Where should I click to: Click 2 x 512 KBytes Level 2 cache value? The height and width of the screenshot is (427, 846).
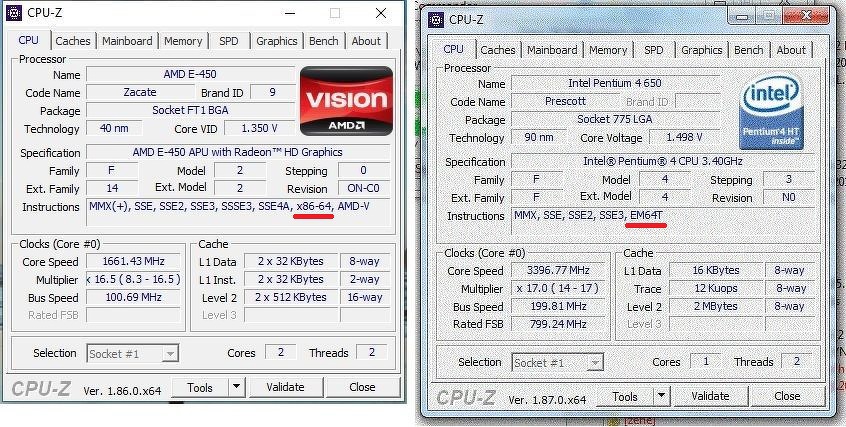pyautogui.click(x=291, y=297)
